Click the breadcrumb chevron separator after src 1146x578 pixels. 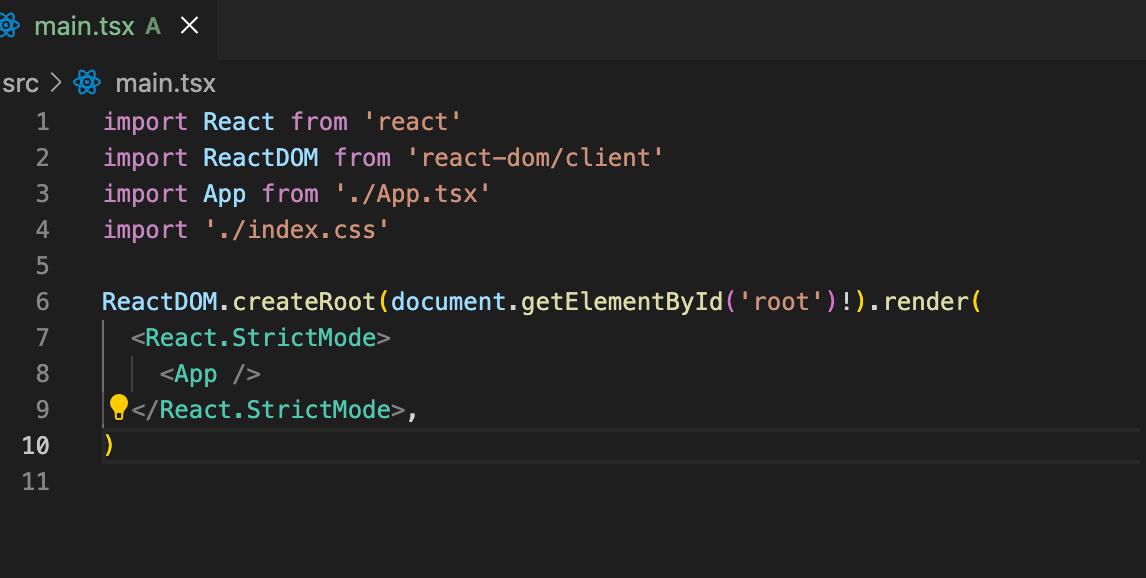(55, 83)
